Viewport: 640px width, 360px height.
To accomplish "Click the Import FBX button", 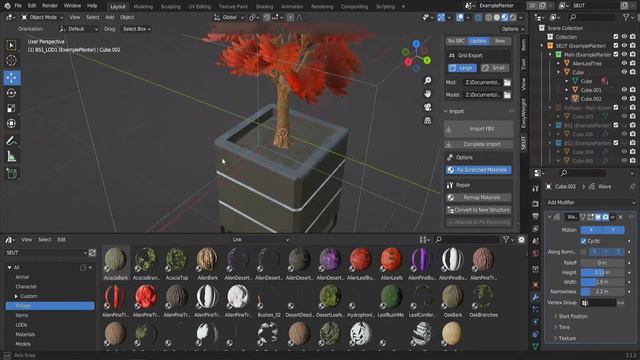I will tap(478, 129).
